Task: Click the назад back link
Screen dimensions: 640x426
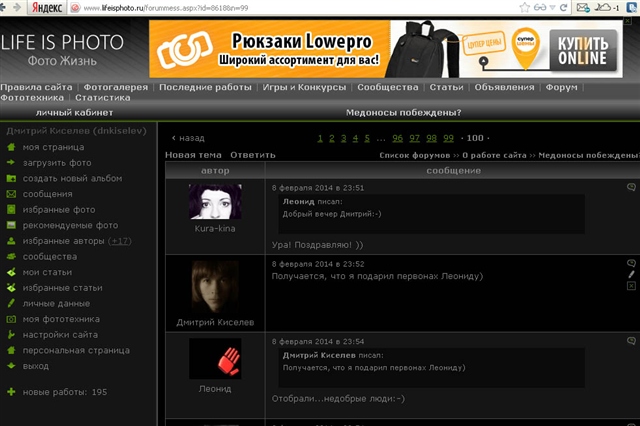Action: (188, 138)
